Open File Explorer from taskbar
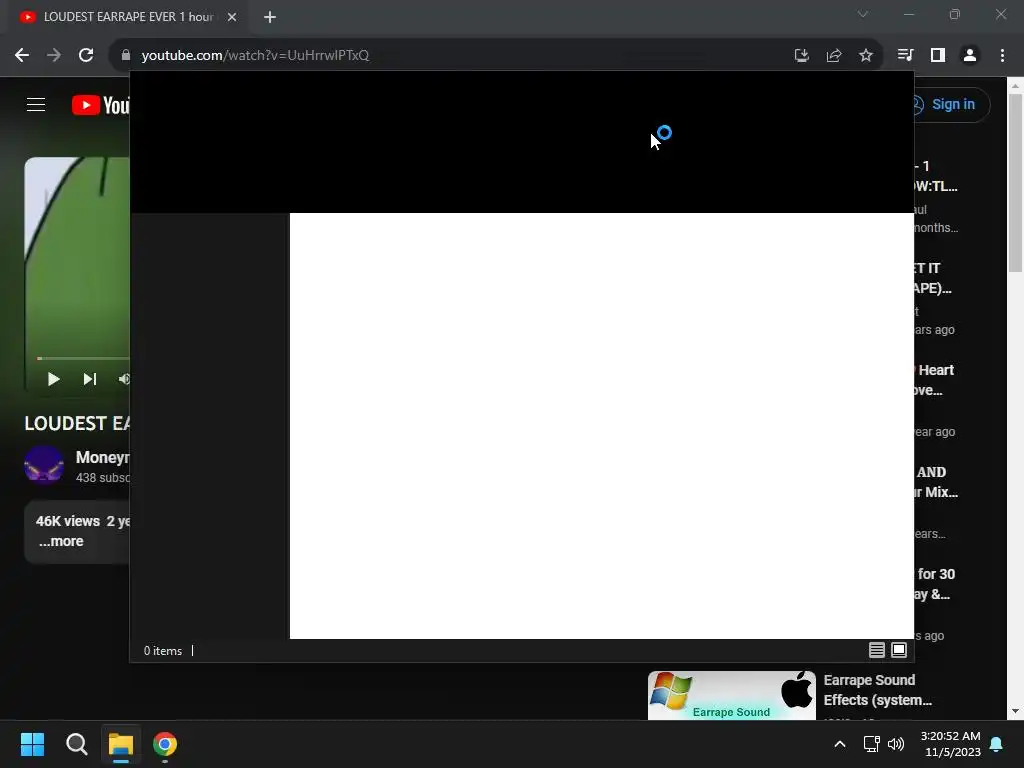The width and height of the screenshot is (1024, 768). coord(121,744)
